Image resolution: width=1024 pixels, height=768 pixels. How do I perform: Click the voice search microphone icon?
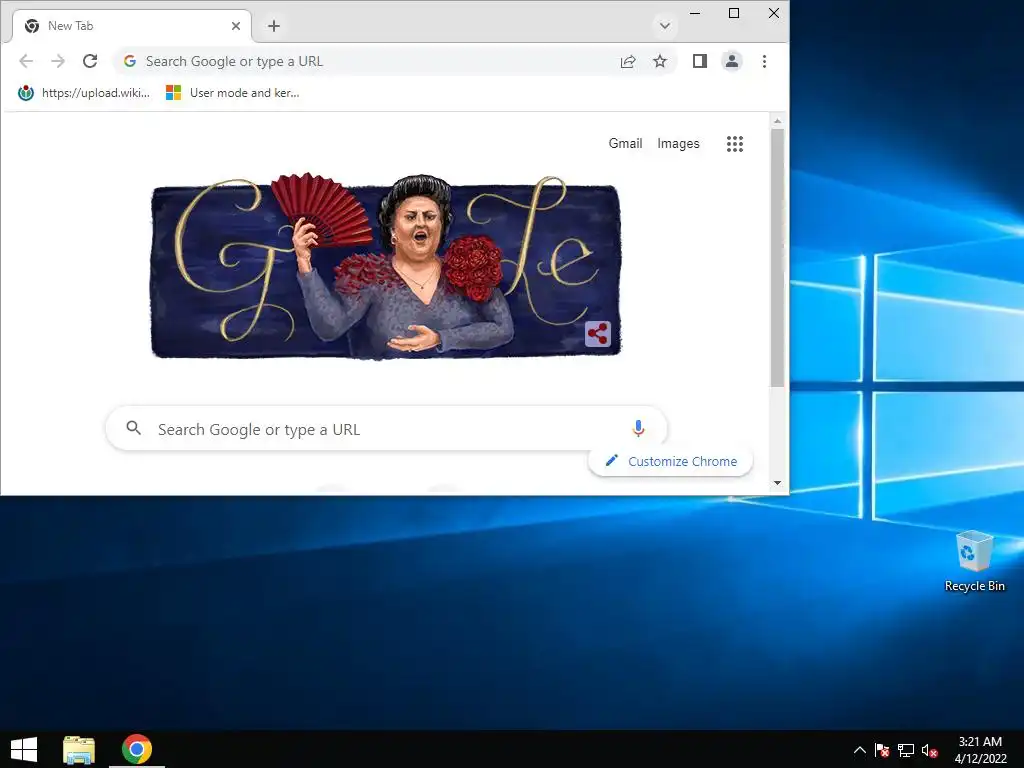[639, 428]
